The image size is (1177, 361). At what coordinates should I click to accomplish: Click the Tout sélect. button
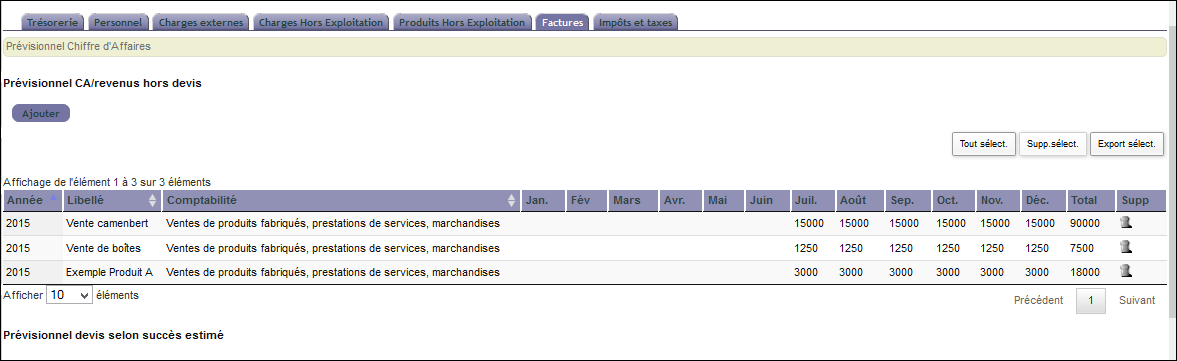(x=983, y=144)
